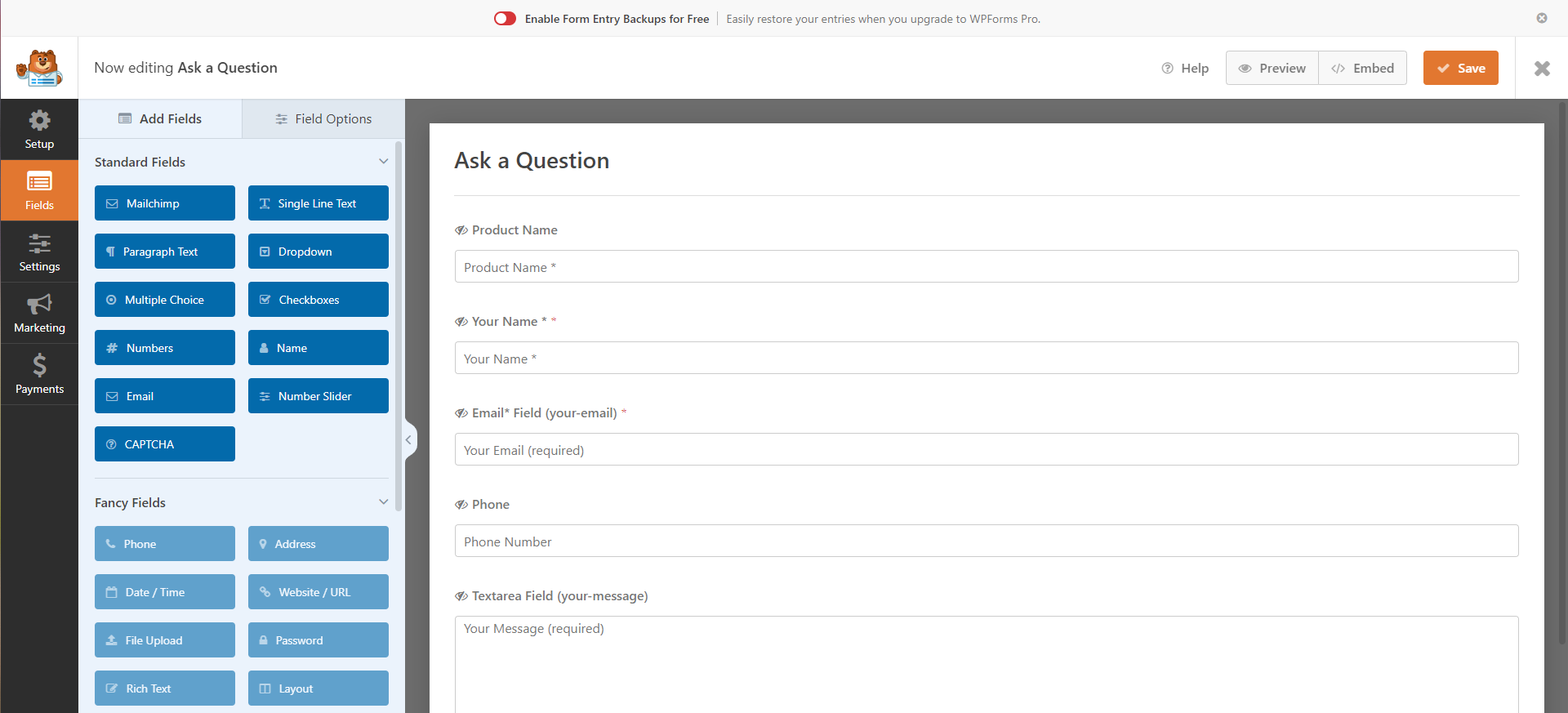Click the Help question mark icon

tap(1167, 69)
